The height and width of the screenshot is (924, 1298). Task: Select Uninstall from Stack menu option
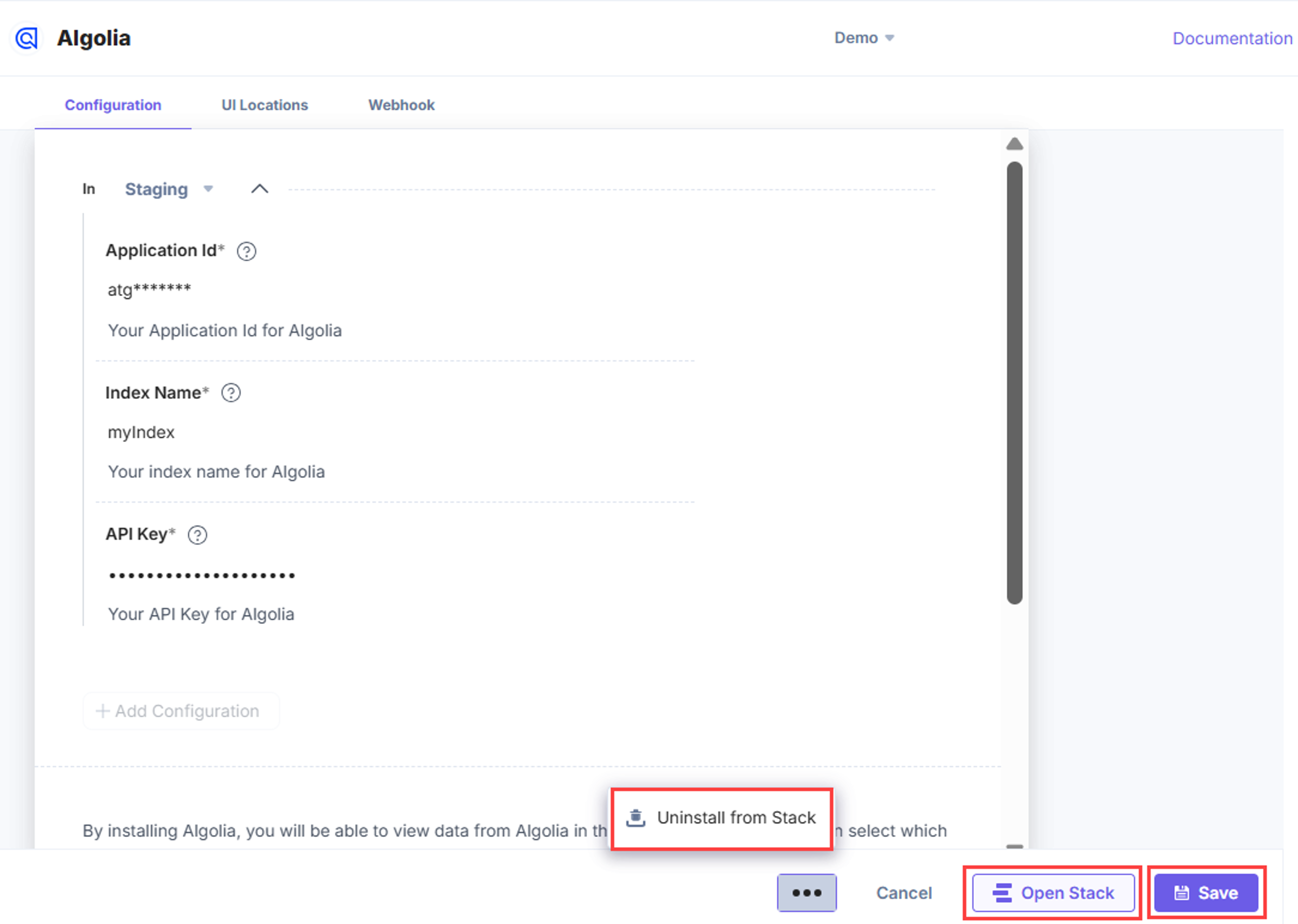[x=722, y=818]
